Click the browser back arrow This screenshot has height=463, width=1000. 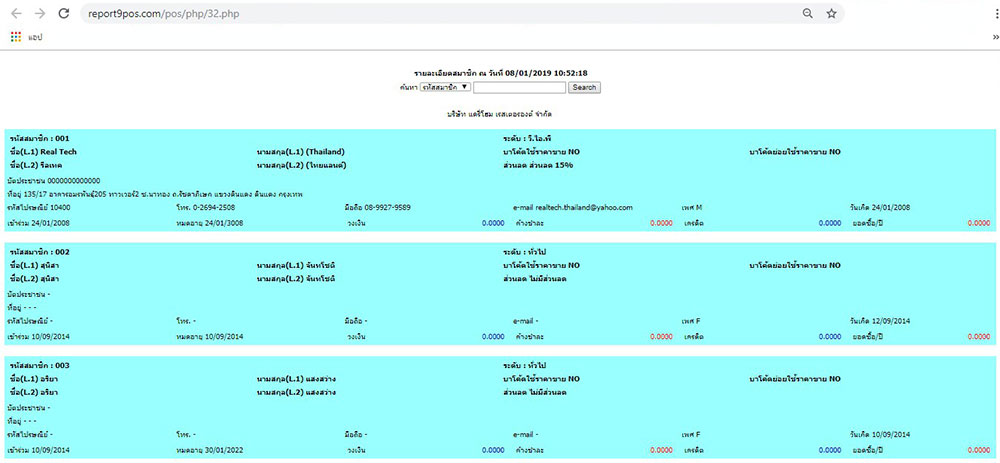coord(15,14)
